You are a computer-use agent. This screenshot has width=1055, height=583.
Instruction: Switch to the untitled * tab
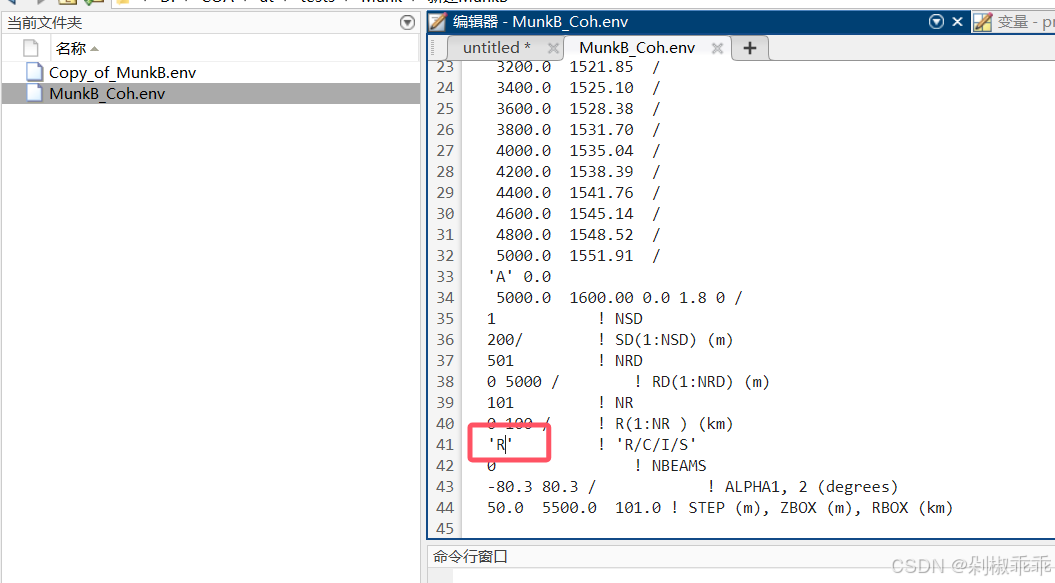click(x=497, y=48)
